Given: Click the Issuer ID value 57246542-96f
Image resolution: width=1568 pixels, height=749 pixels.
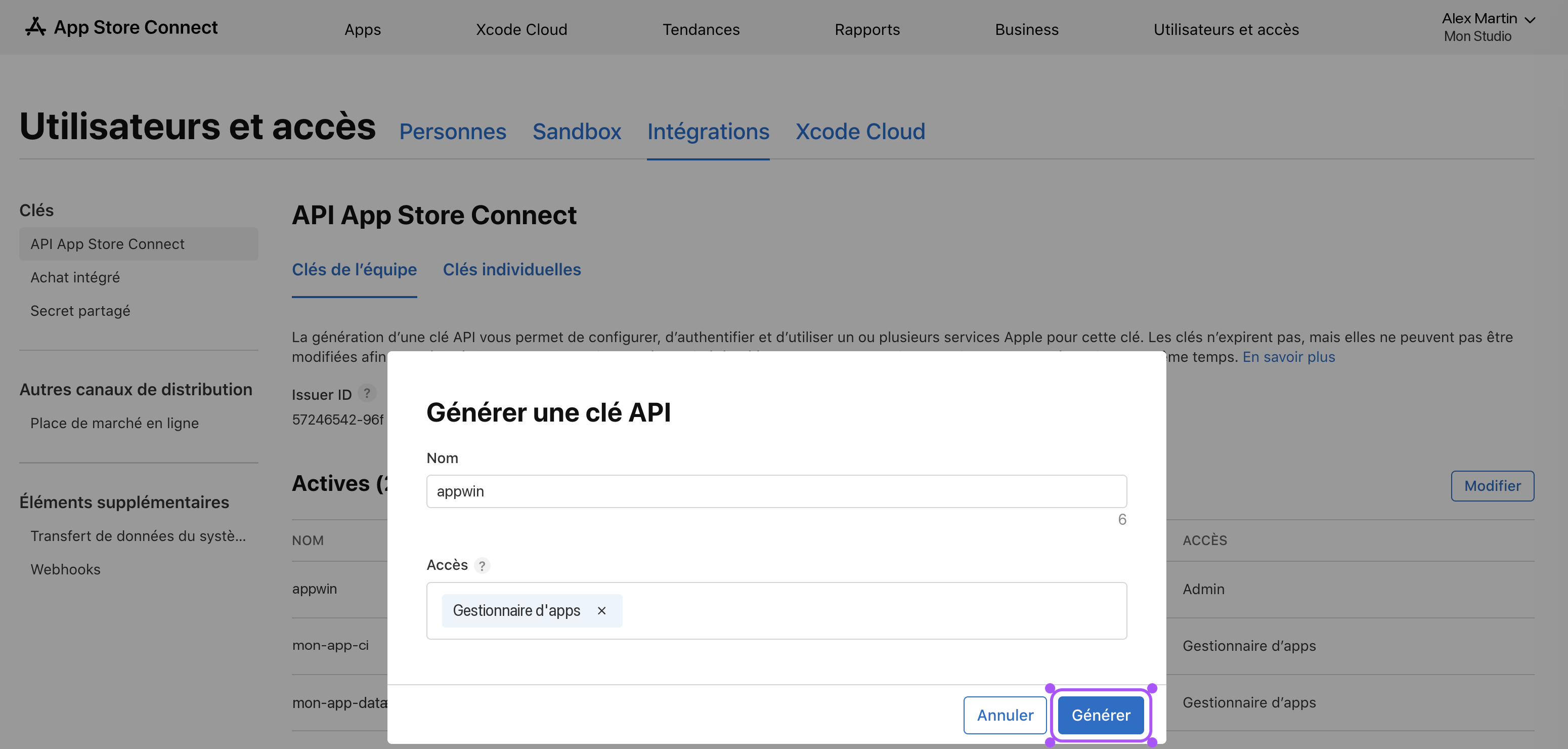Looking at the screenshot, I should coord(338,420).
